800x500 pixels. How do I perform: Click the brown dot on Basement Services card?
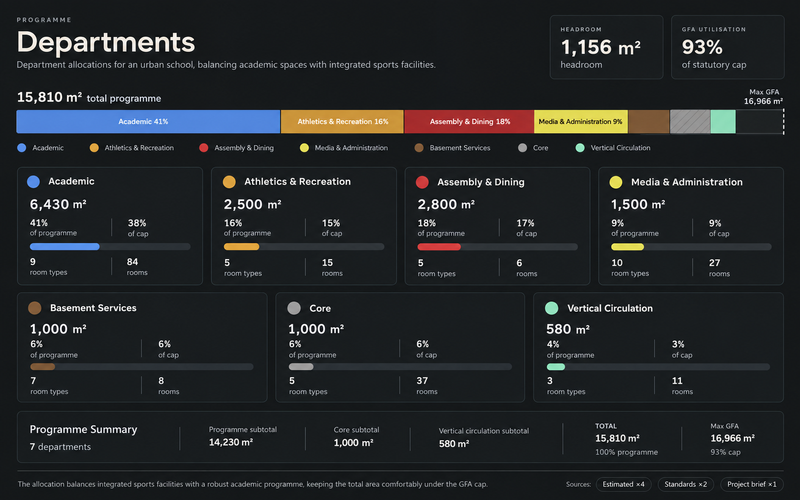coord(35,308)
